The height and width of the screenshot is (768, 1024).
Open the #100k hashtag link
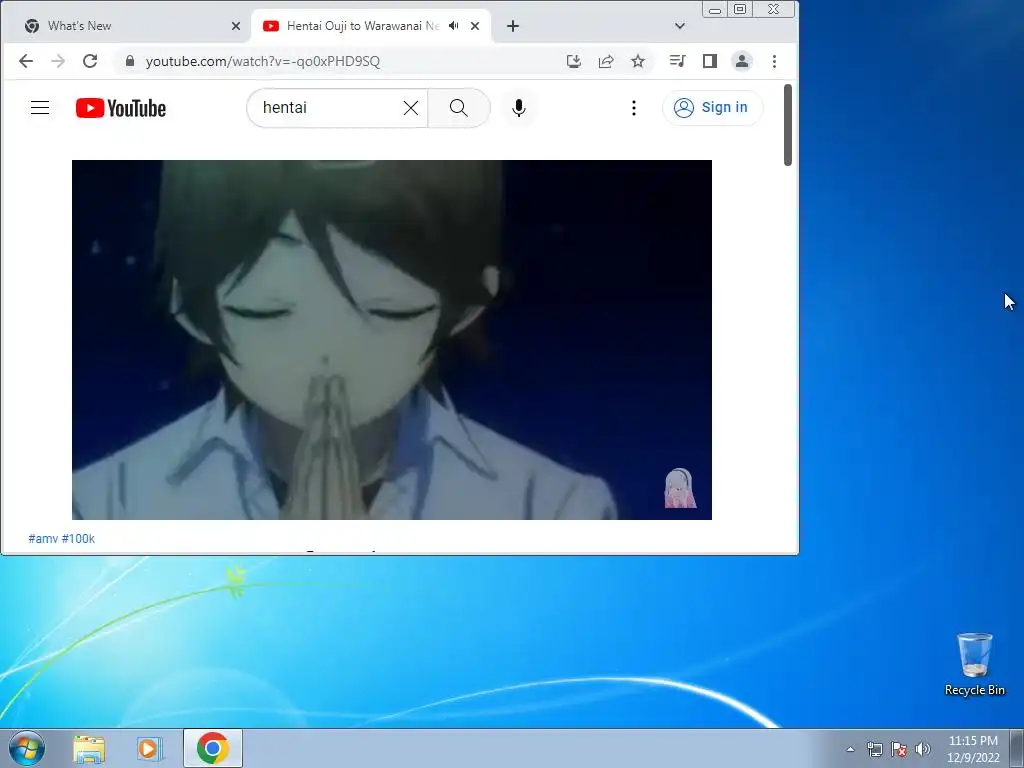click(78, 539)
